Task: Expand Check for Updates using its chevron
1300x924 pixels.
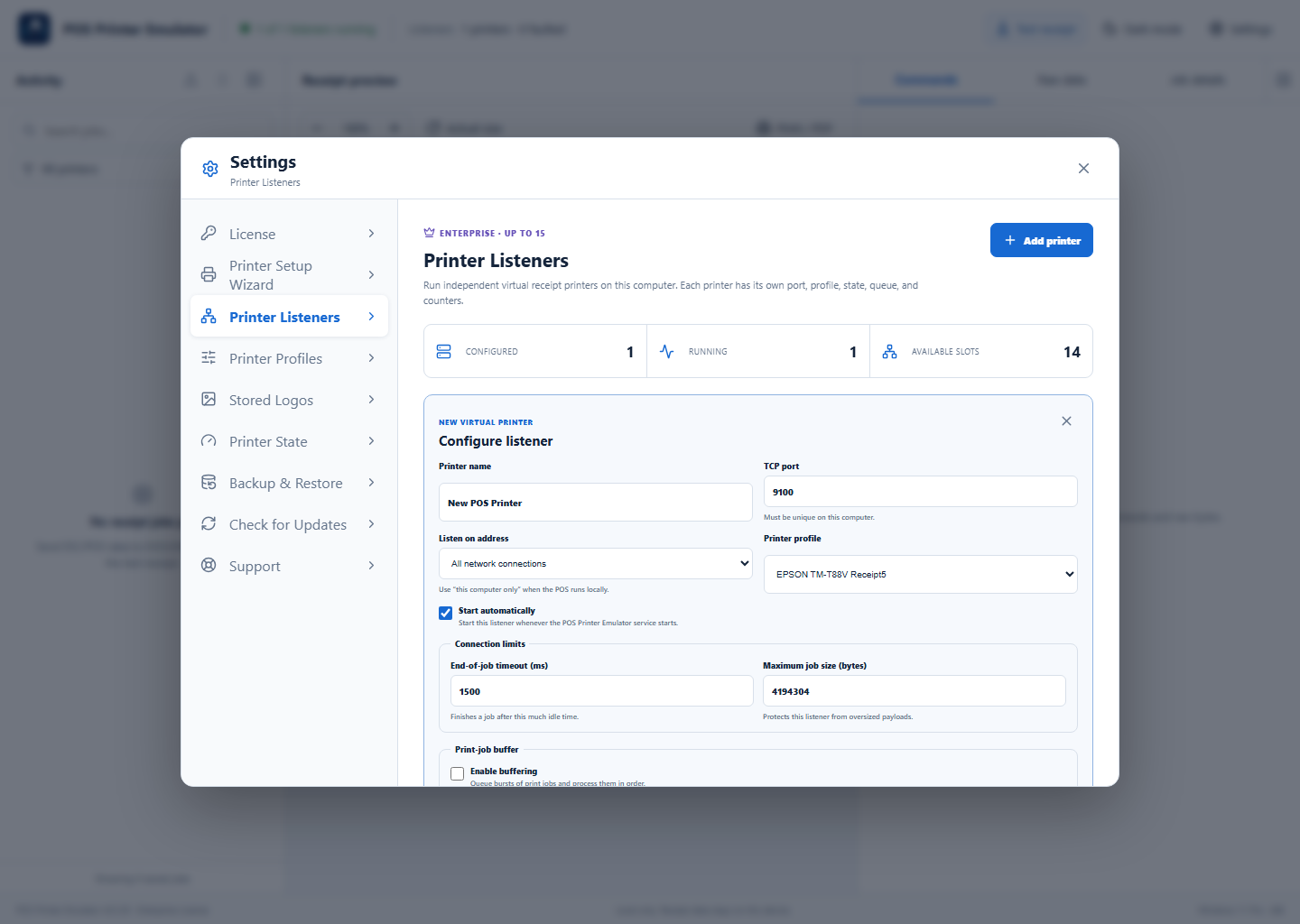Action: pos(371,524)
